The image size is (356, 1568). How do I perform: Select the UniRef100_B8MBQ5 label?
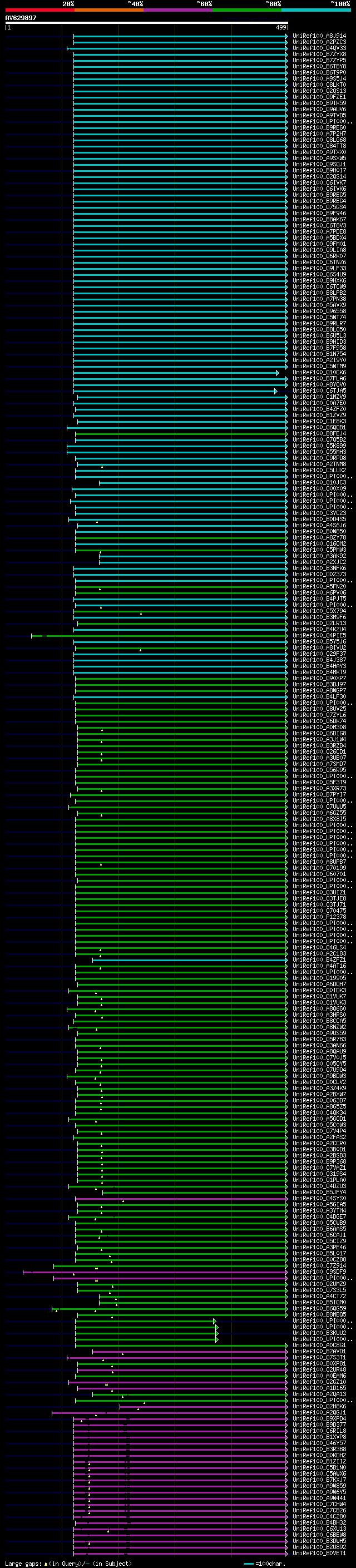319,1315
